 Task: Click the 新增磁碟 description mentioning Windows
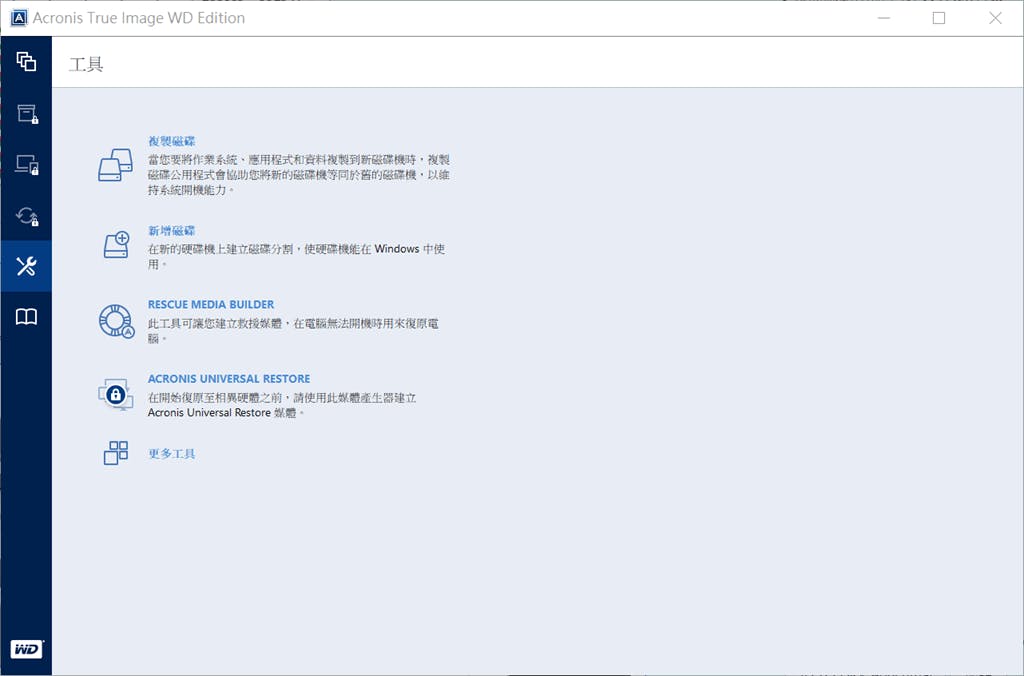(296, 257)
